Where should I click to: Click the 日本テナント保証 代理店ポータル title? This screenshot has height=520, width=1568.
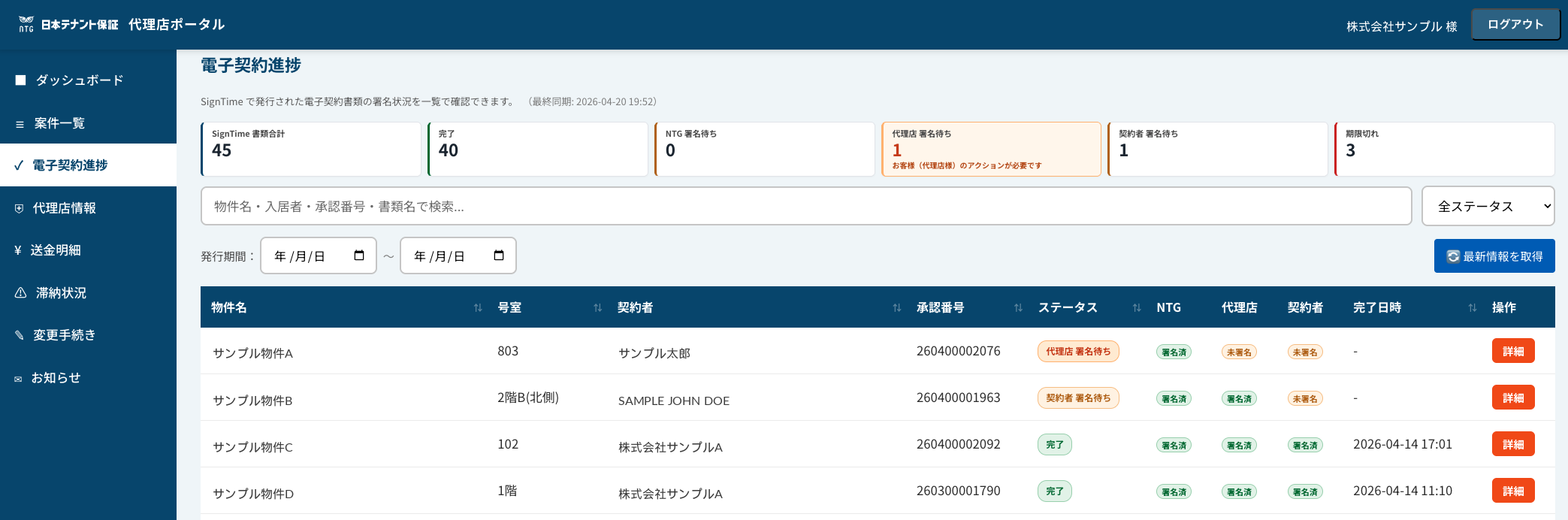click(x=133, y=24)
